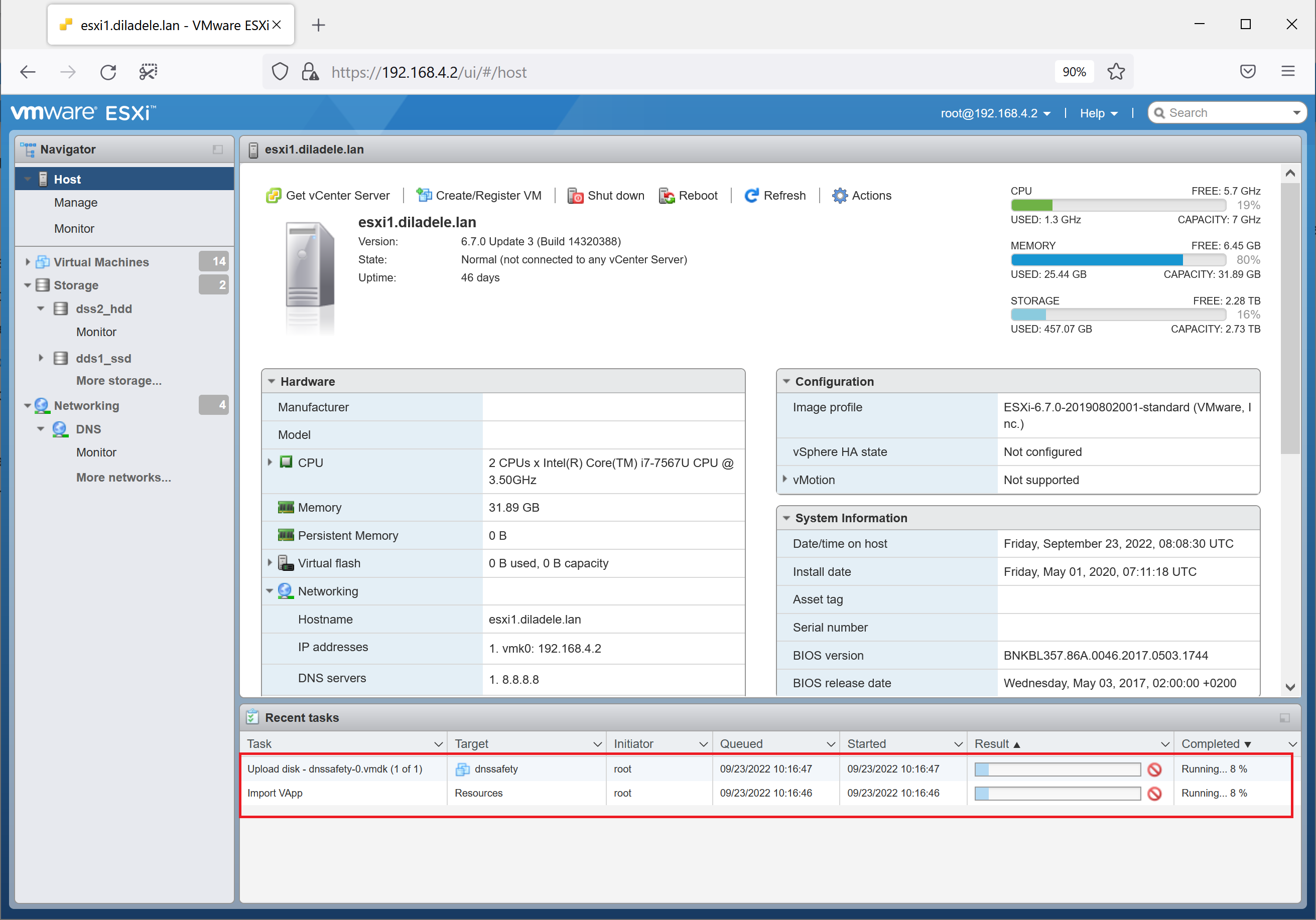Click the tracking protection shield icon

pos(280,72)
